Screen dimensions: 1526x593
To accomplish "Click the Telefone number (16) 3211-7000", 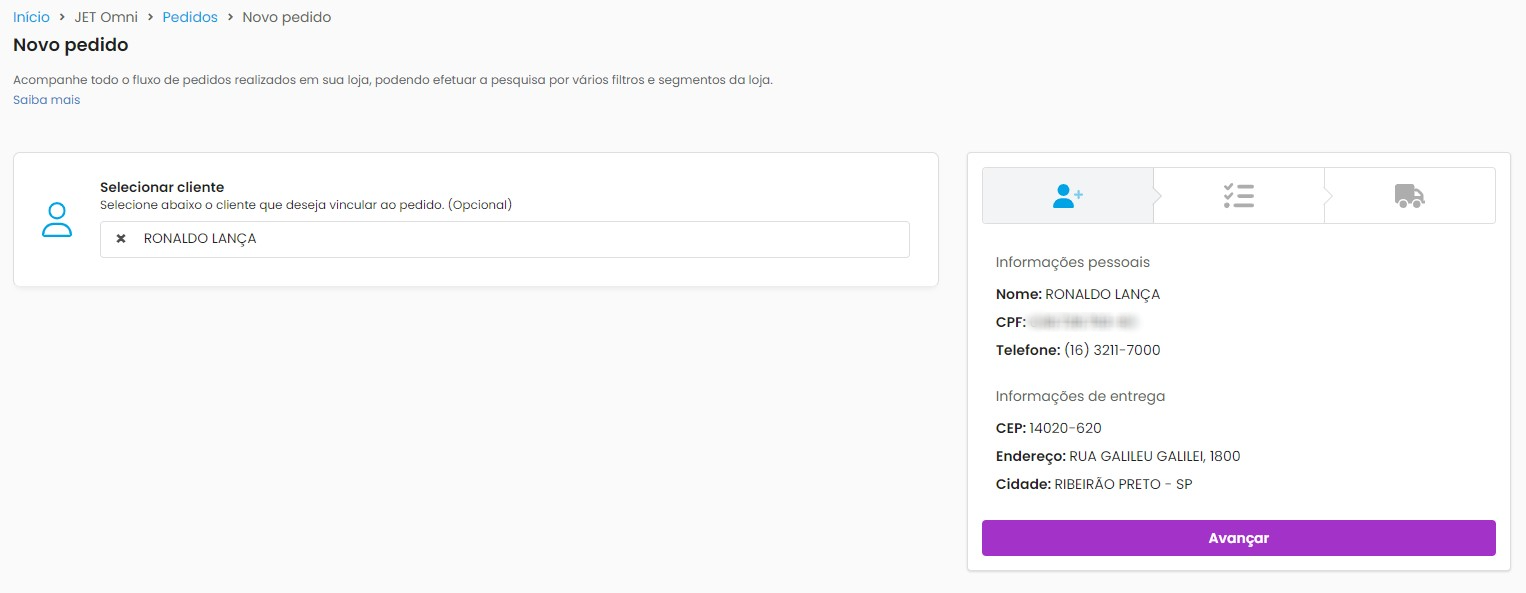I will pyautogui.click(x=1112, y=350).
